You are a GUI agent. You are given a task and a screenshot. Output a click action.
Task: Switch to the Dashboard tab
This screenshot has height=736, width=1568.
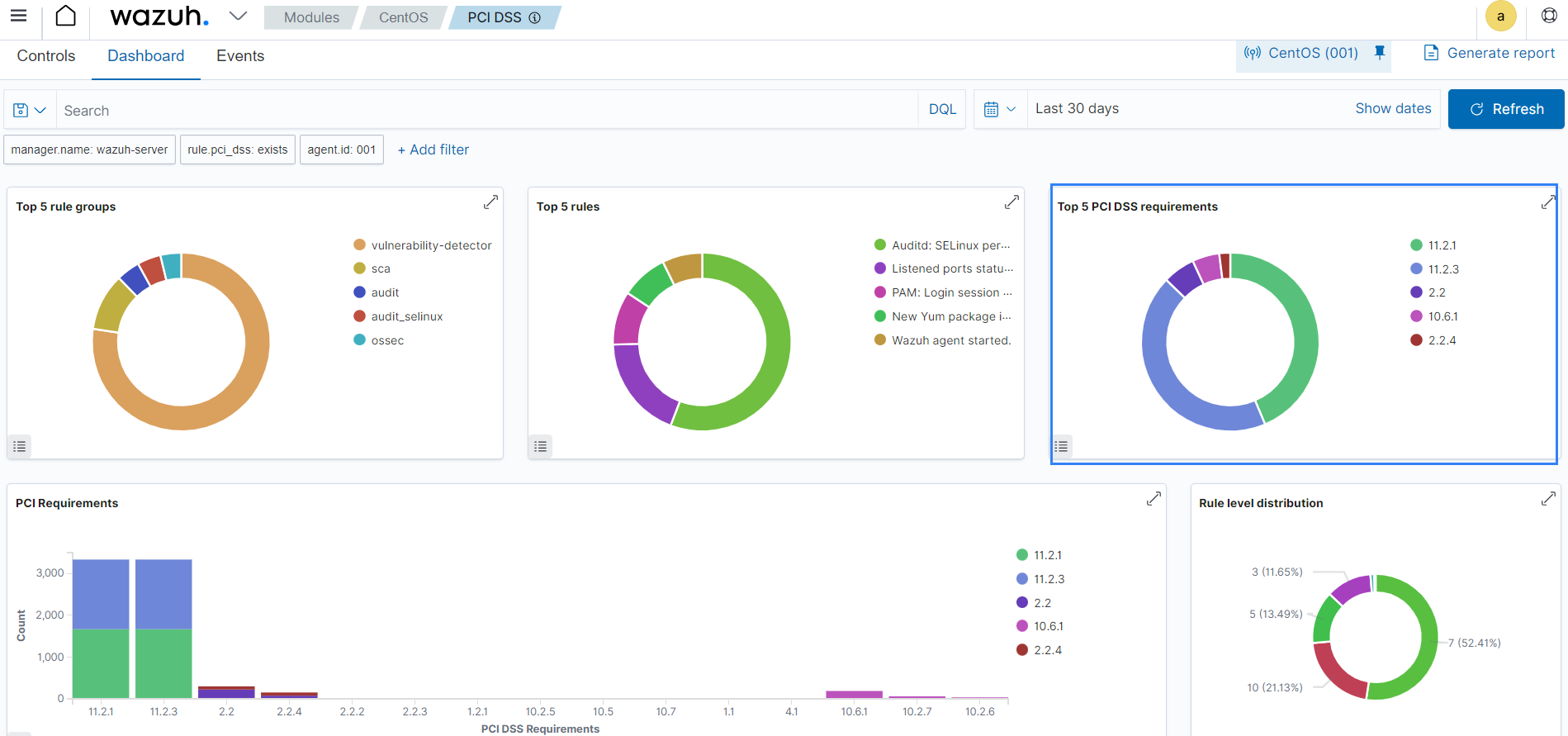(145, 55)
